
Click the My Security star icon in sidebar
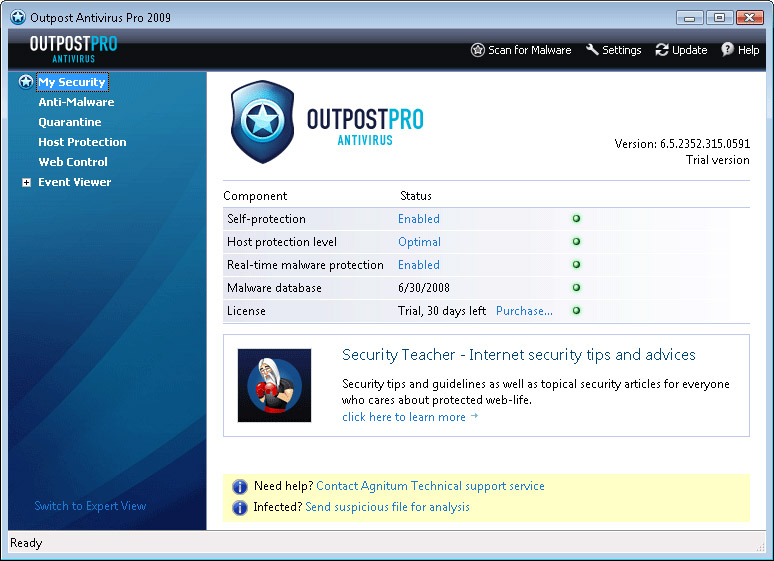26,81
